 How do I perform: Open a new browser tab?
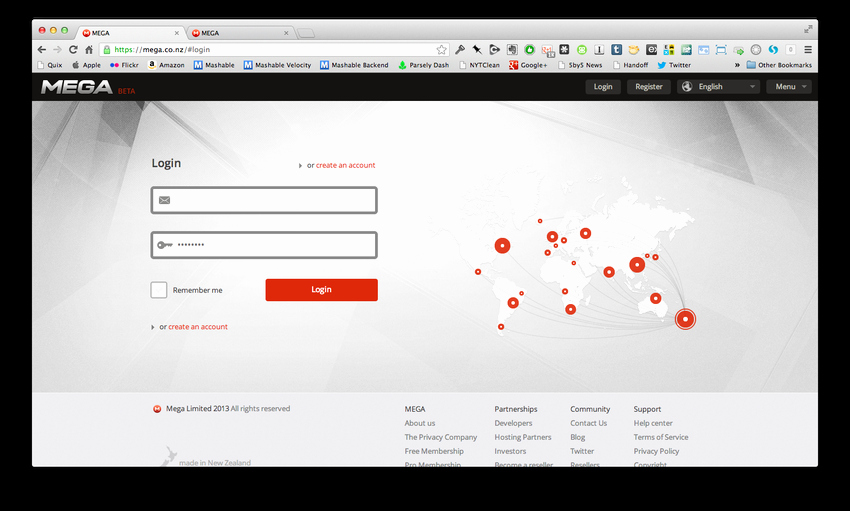pyautogui.click(x=306, y=34)
